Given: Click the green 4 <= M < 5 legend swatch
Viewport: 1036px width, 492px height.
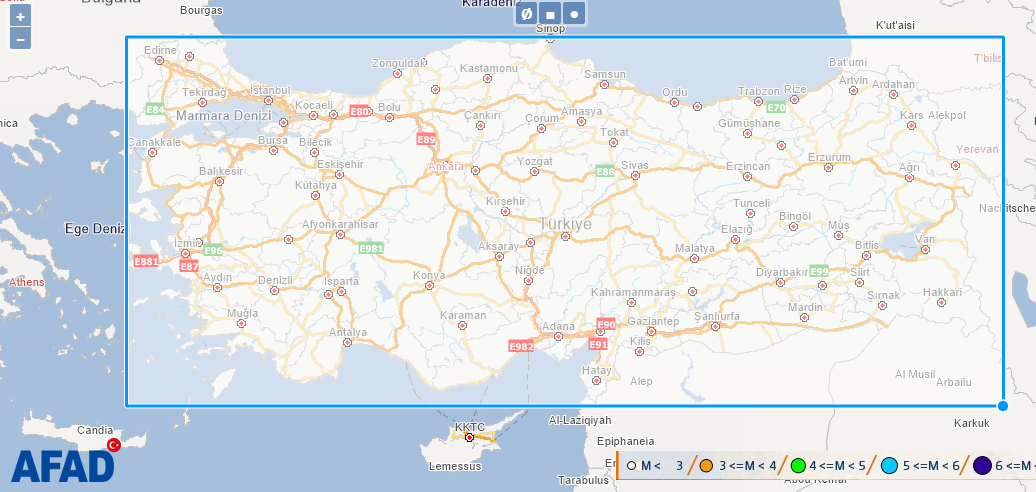Looking at the screenshot, I should pyautogui.click(x=798, y=466).
